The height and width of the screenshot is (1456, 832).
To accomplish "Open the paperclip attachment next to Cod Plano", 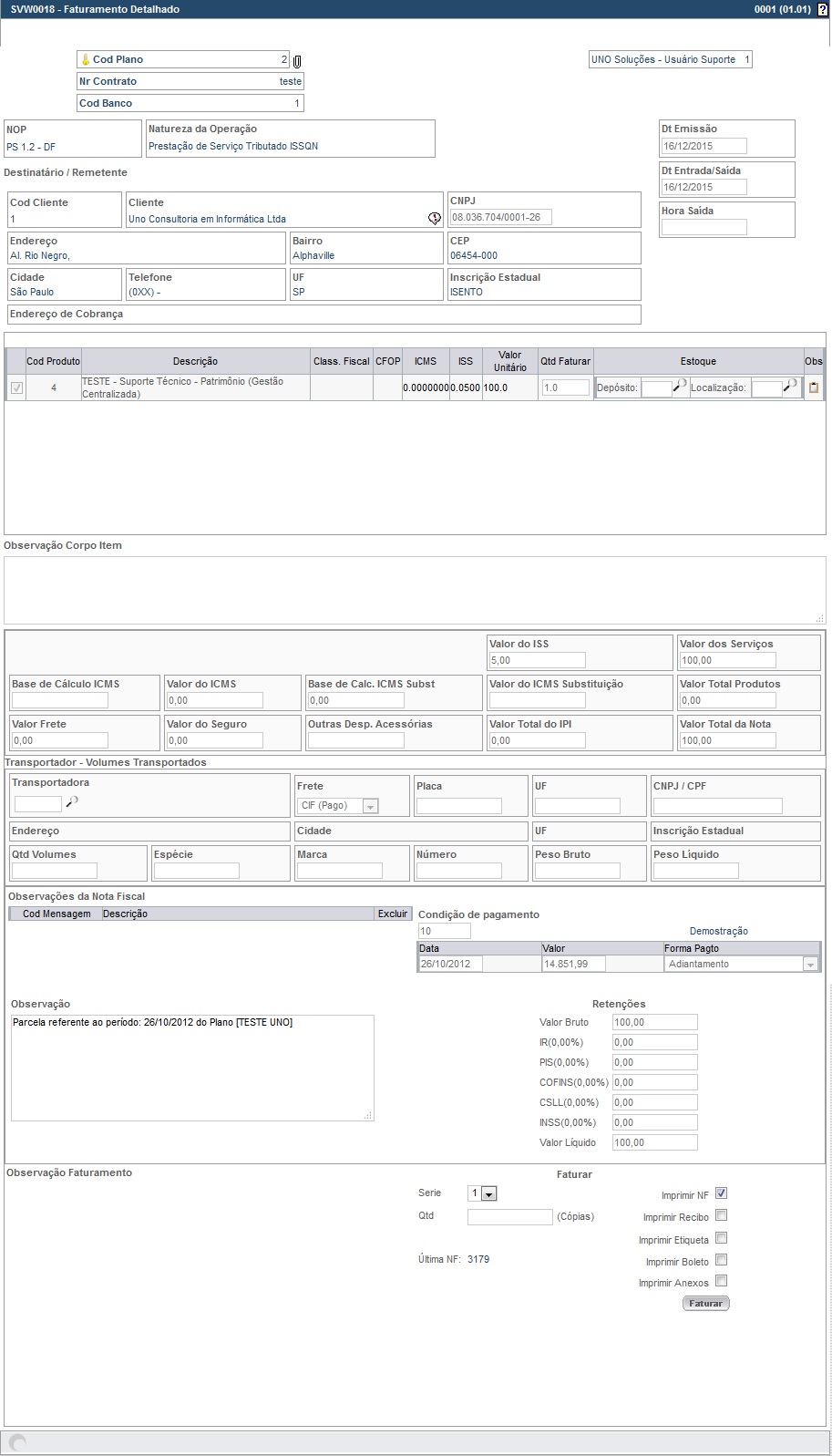I will (297, 61).
